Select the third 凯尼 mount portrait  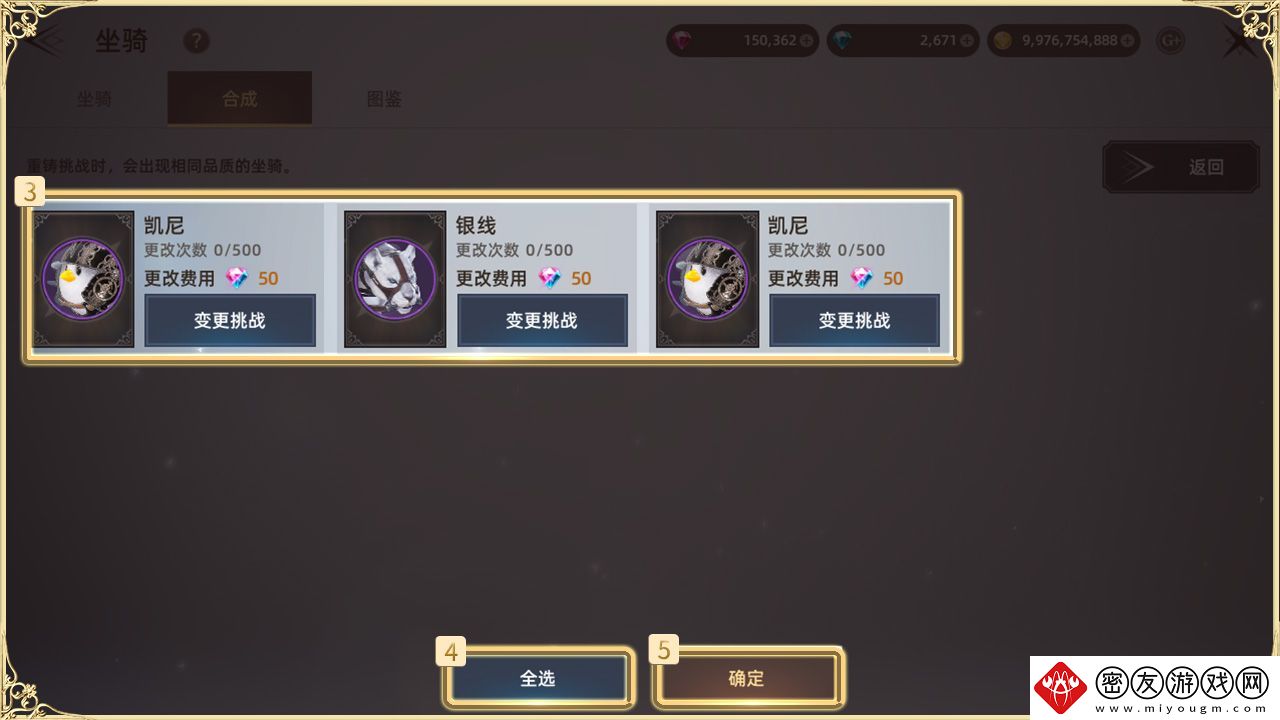(707, 279)
